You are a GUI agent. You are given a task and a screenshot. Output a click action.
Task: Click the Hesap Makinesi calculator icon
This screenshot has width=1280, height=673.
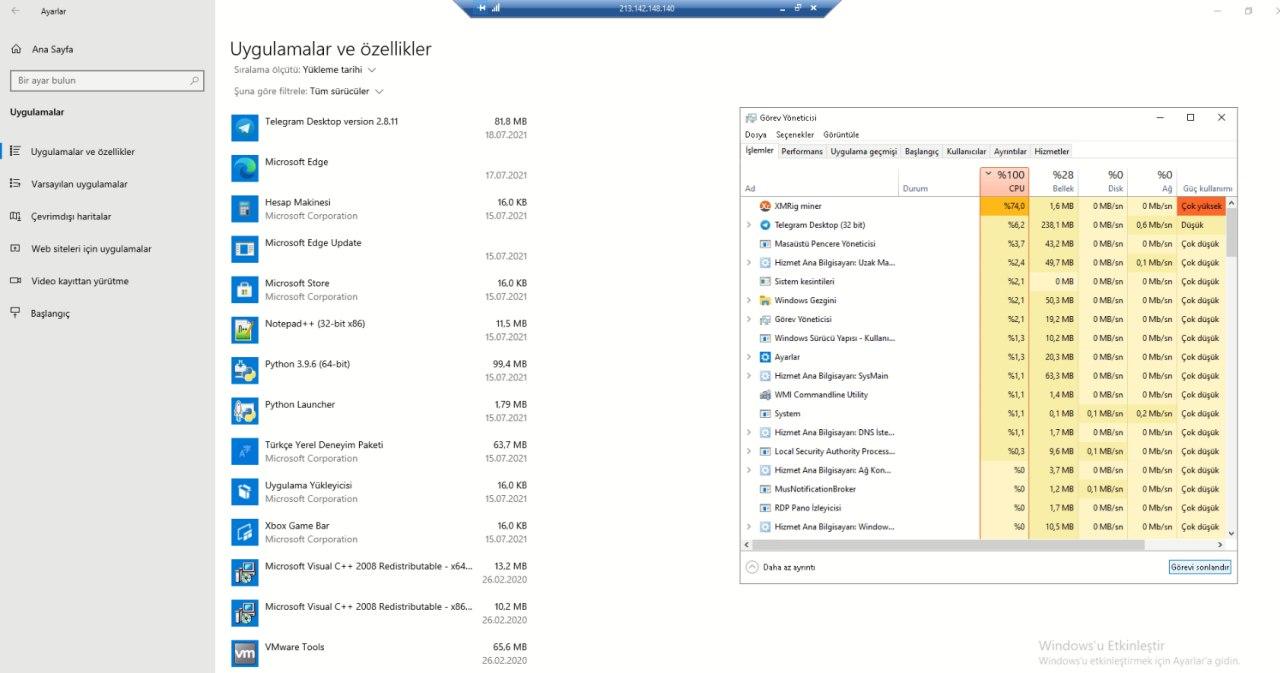pyautogui.click(x=245, y=209)
